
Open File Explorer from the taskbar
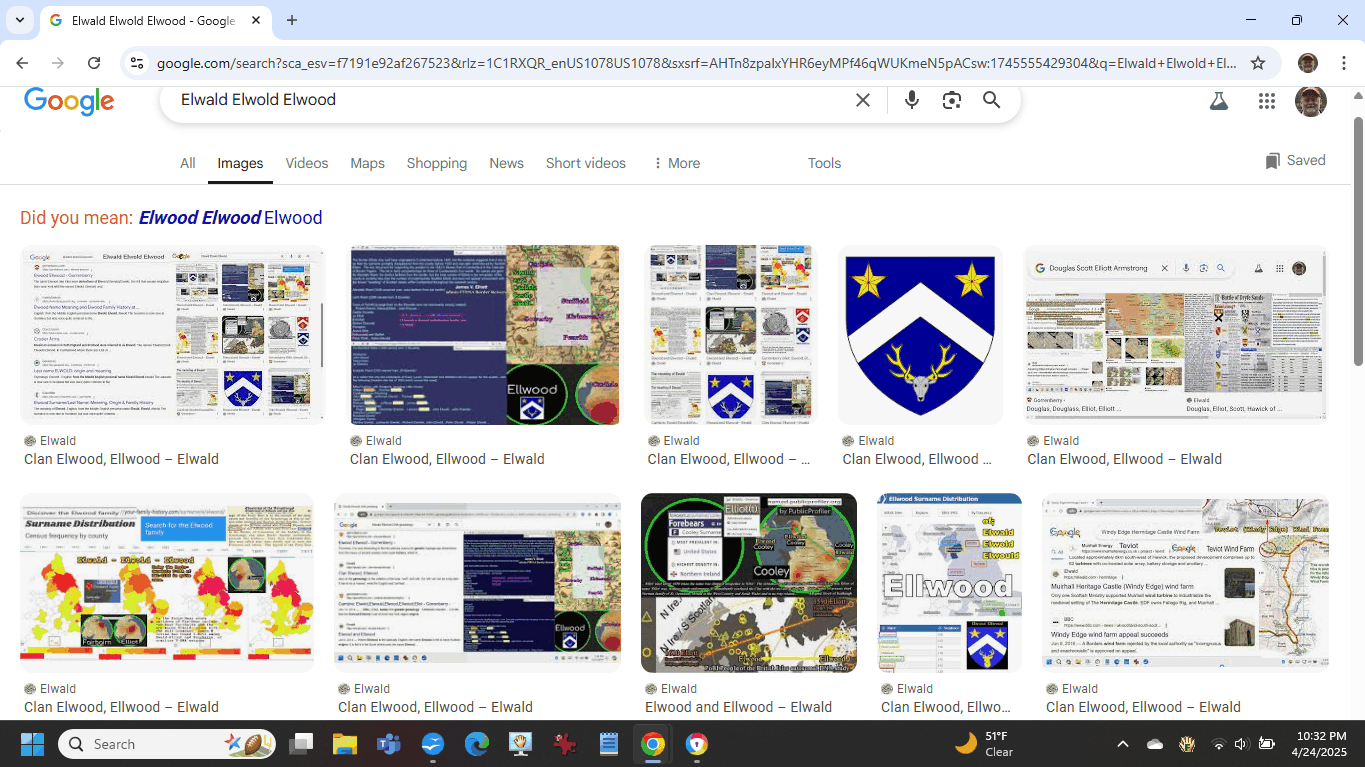point(344,744)
